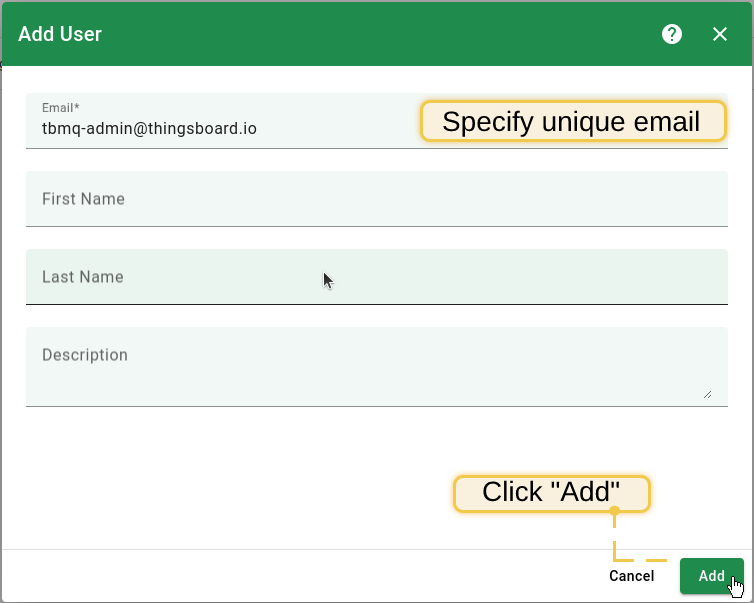Screen dimensions: 754x603
Task: Click the "Specify unique email" callout
Action: 572,122
